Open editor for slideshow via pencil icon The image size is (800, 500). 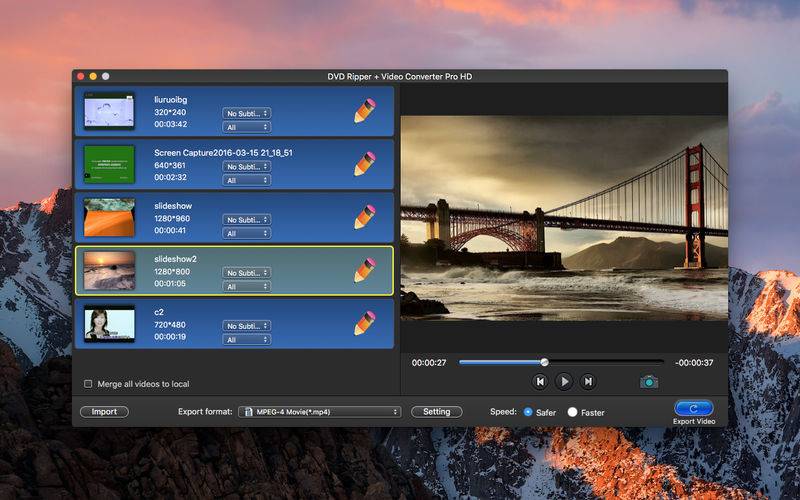365,217
